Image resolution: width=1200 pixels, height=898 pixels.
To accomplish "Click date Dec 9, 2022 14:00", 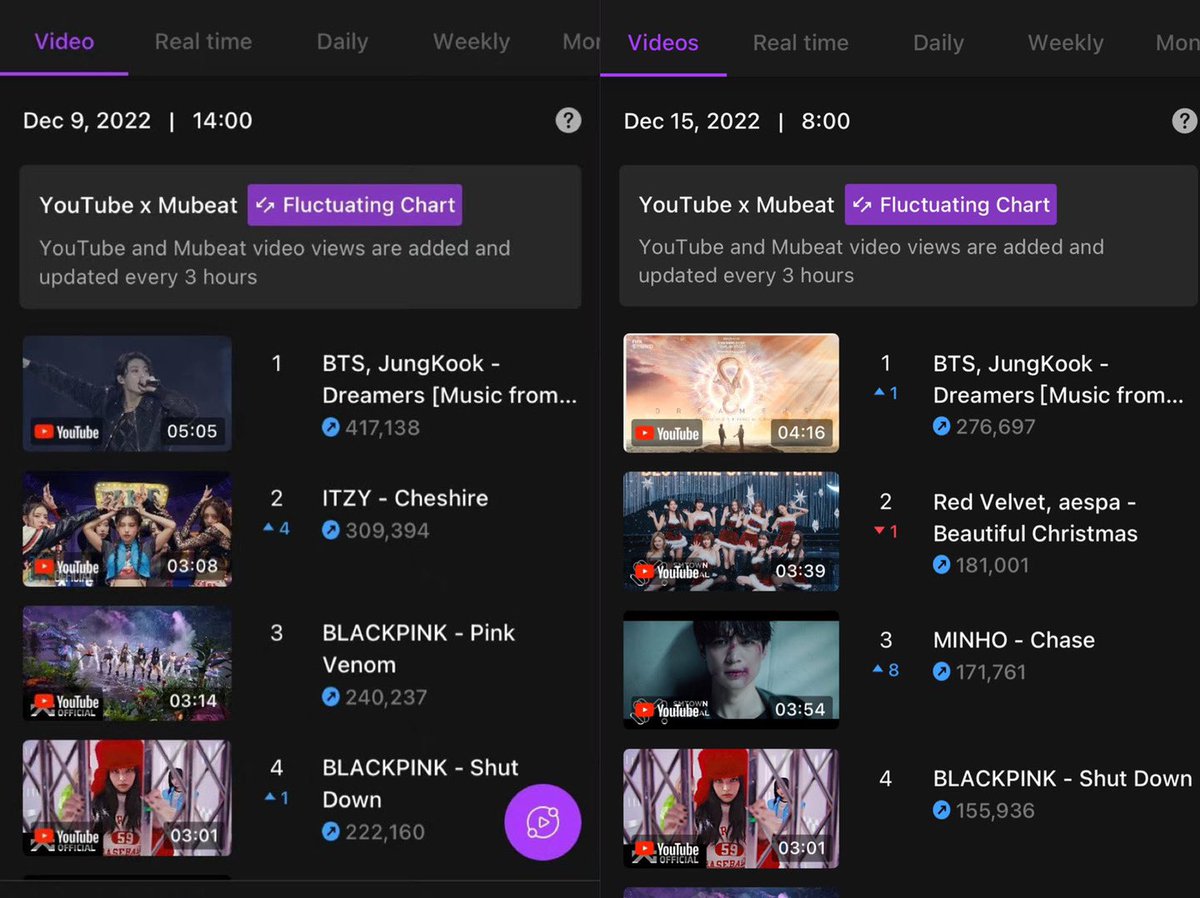I will click(138, 121).
